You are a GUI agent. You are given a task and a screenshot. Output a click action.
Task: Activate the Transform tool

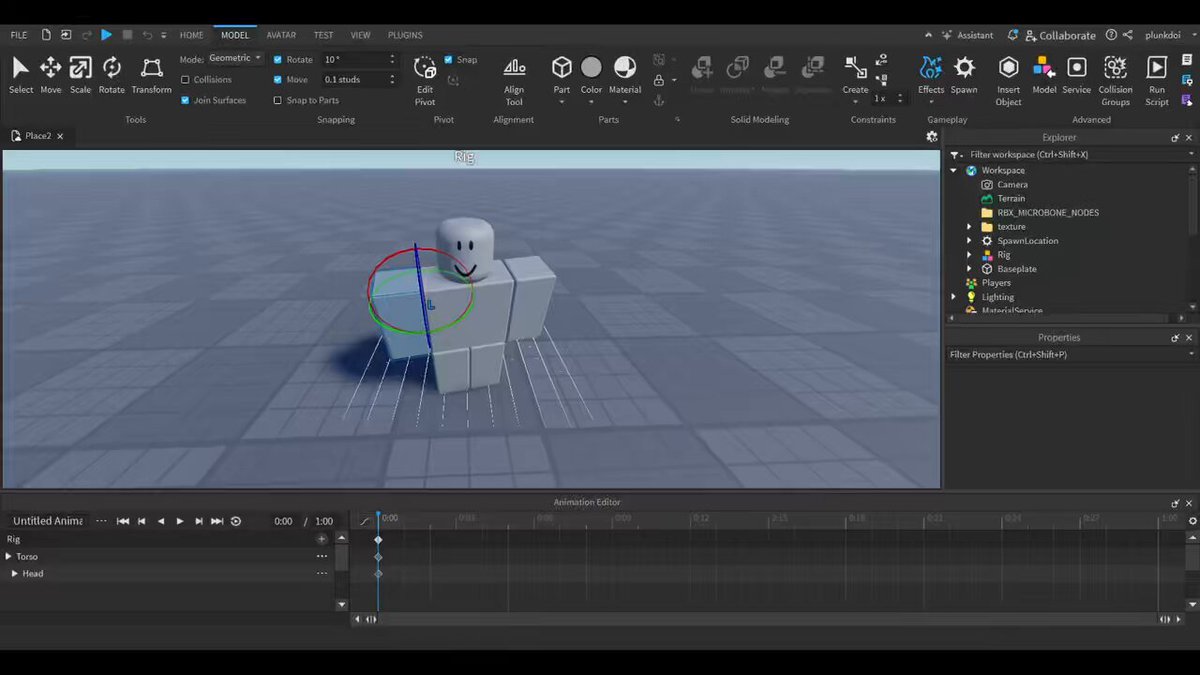tap(151, 75)
